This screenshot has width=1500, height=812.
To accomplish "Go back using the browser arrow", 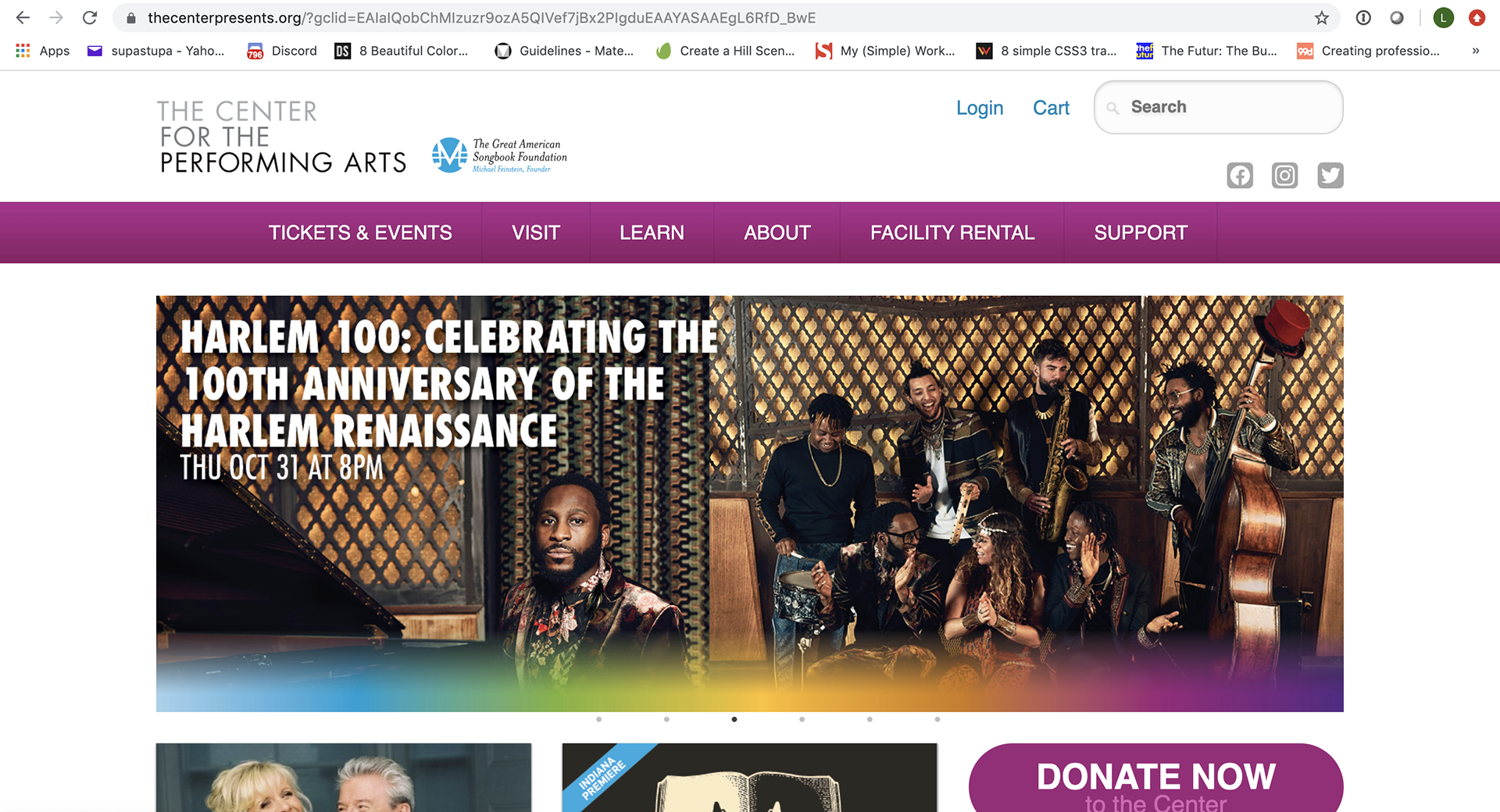I will (23, 18).
